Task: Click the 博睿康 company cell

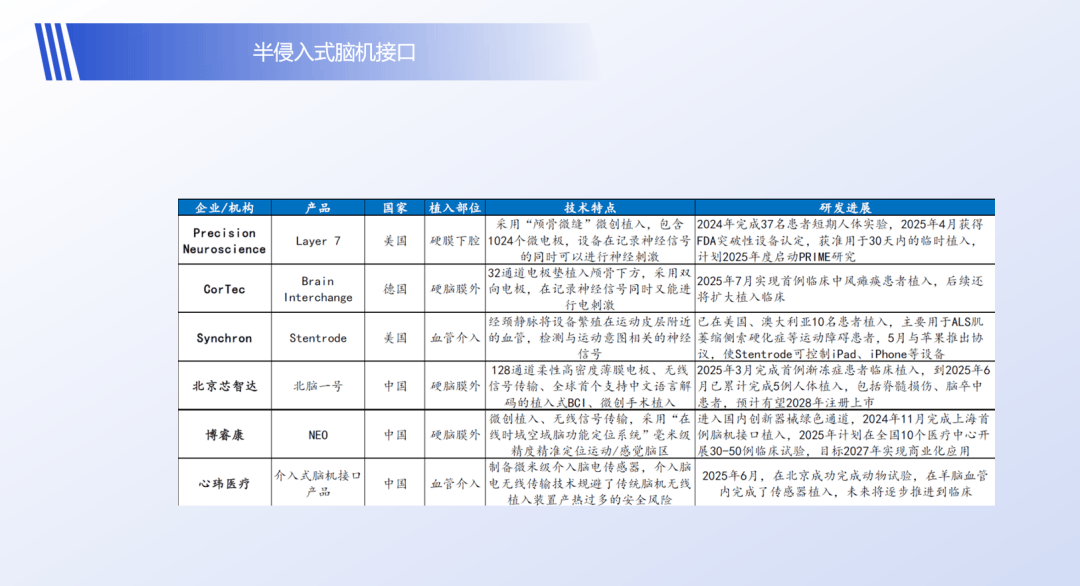Action: click(225, 435)
